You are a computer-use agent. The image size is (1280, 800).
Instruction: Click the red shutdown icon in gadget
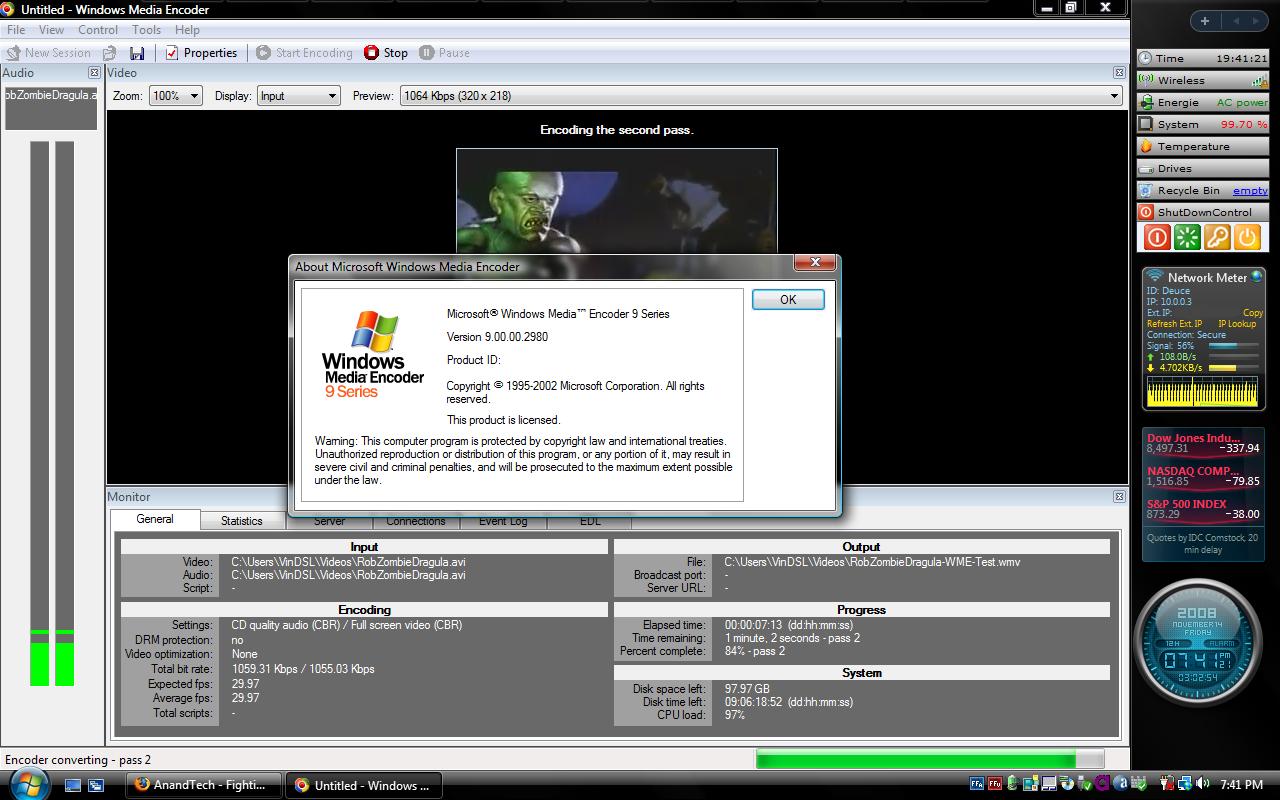coord(1157,237)
